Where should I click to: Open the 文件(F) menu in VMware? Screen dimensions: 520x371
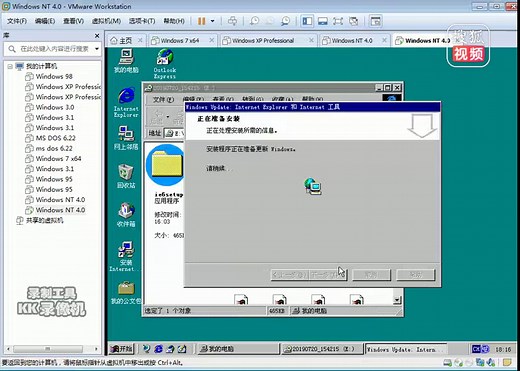pyautogui.click(x=17, y=21)
